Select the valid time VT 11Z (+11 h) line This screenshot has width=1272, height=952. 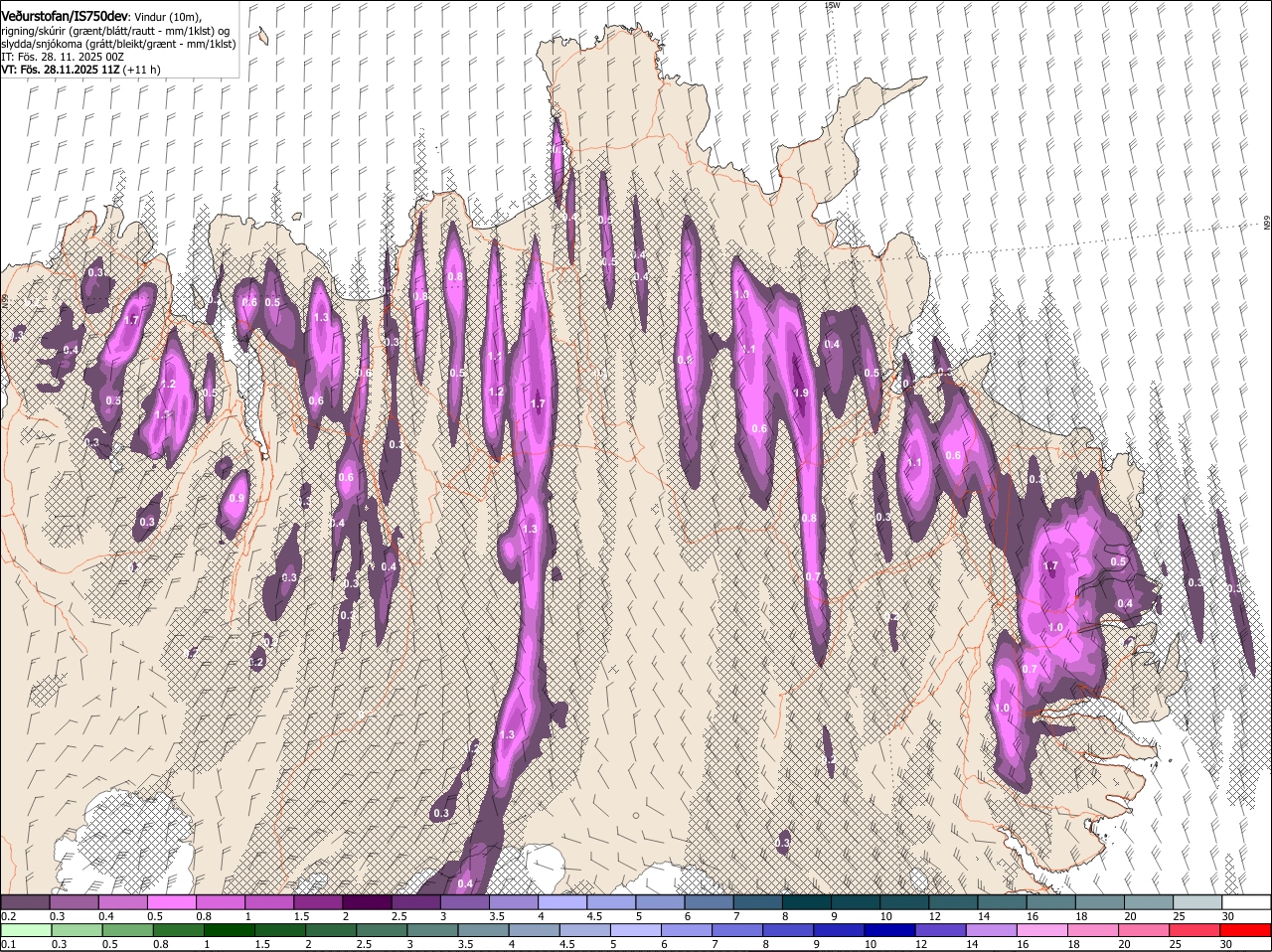point(80,70)
